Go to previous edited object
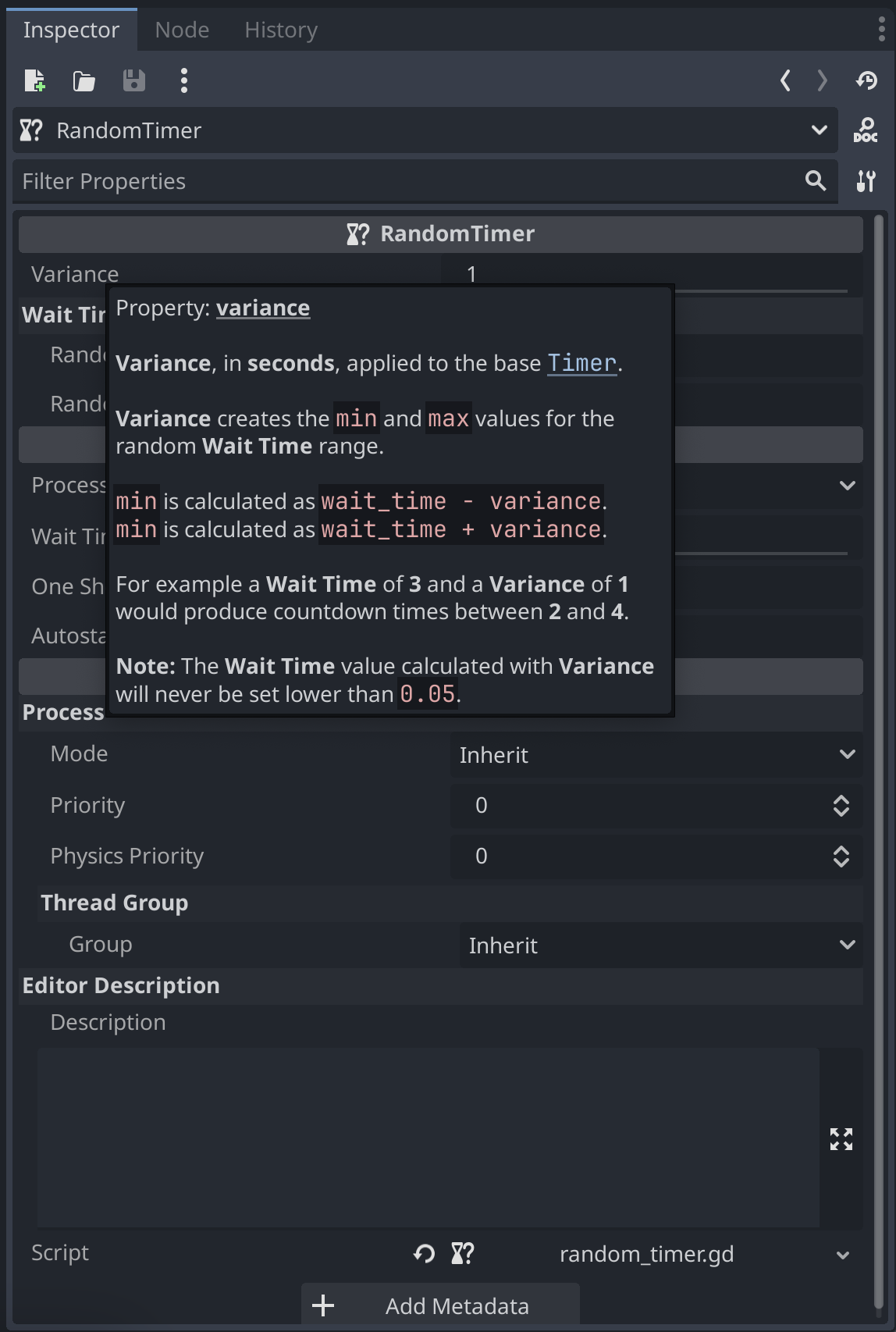The width and height of the screenshot is (896, 1332). click(785, 80)
